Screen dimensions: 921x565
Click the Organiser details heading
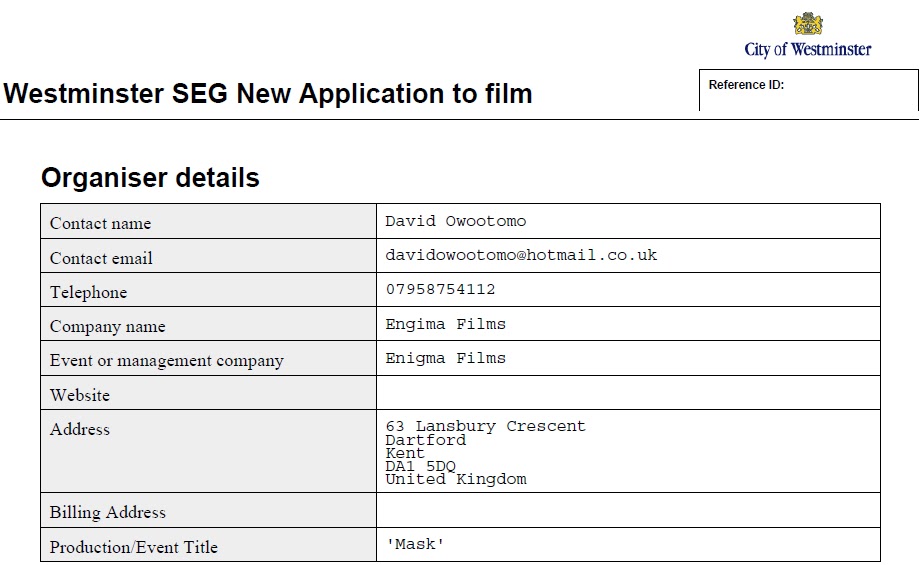[150, 178]
